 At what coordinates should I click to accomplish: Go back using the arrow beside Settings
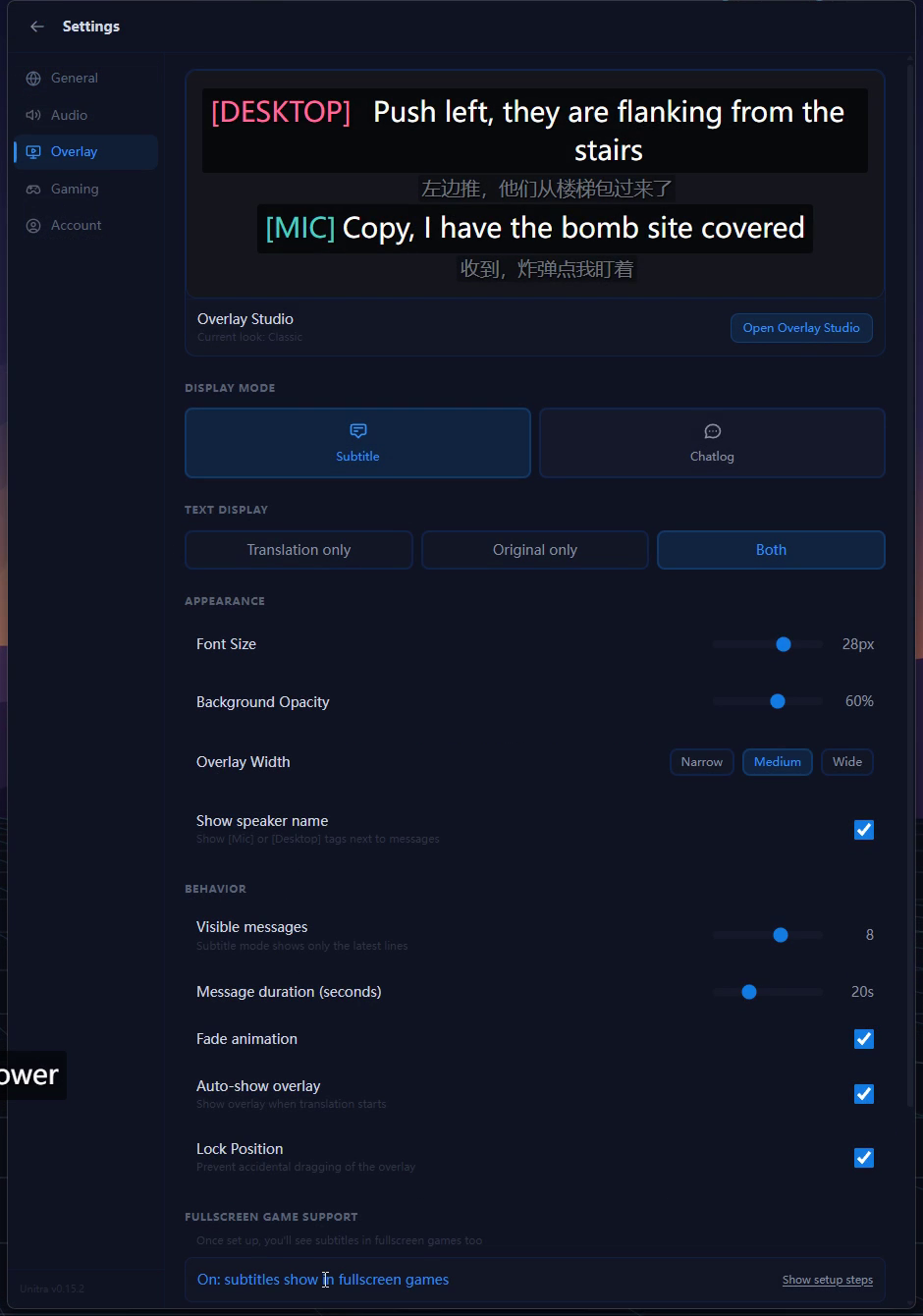pyautogui.click(x=37, y=27)
